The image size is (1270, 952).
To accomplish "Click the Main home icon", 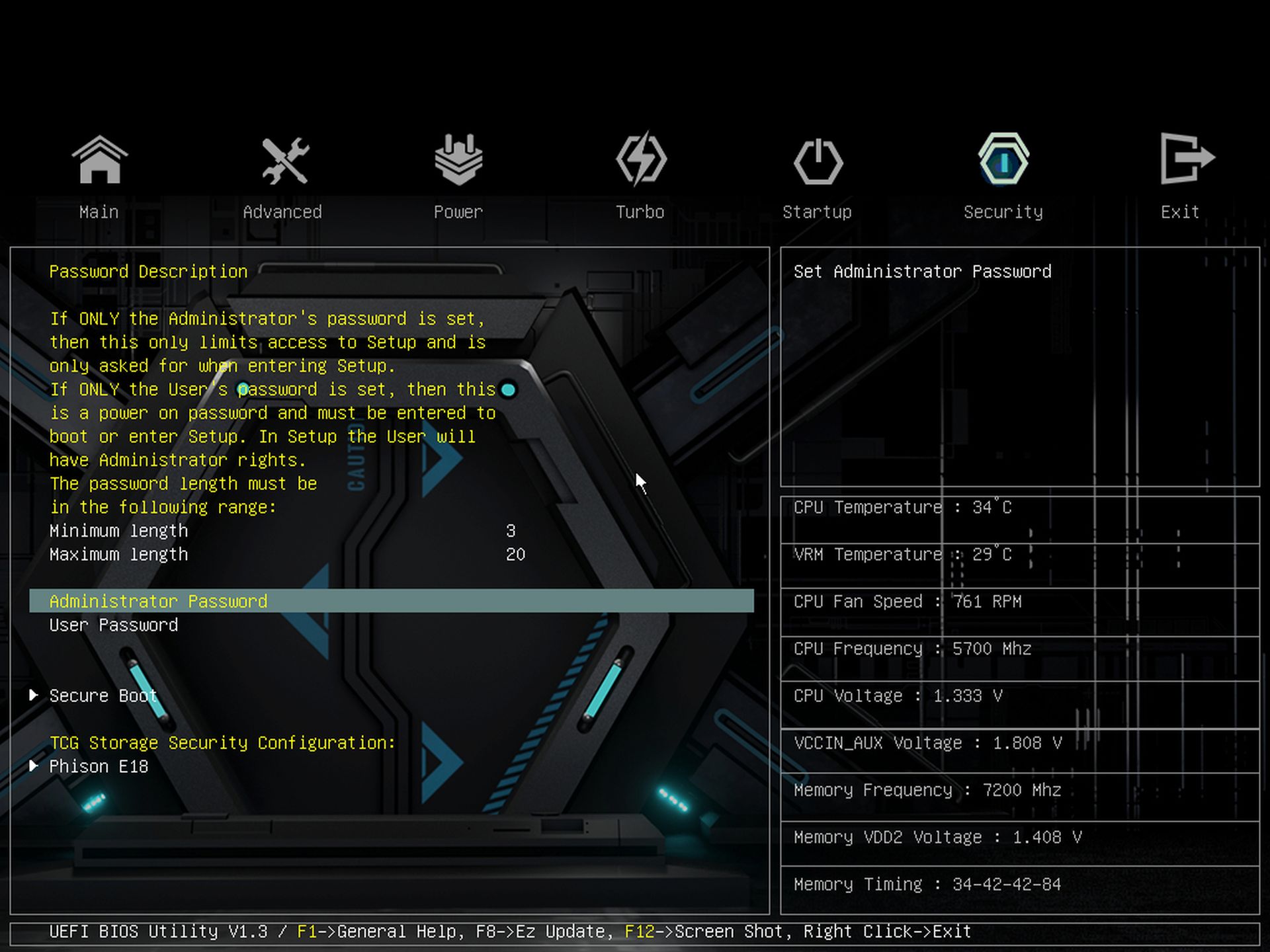I will pyautogui.click(x=99, y=160).
